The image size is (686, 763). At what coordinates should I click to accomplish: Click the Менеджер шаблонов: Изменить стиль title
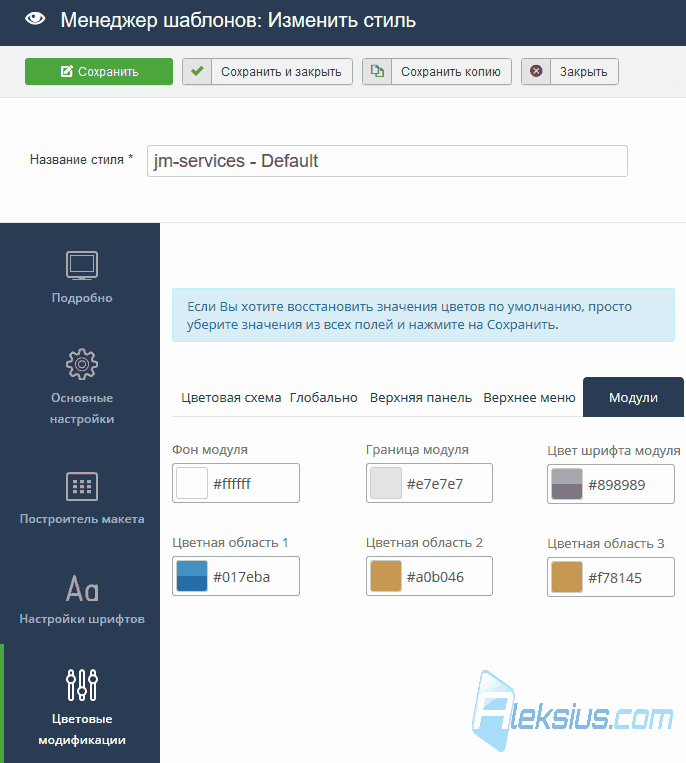(238, 20)
